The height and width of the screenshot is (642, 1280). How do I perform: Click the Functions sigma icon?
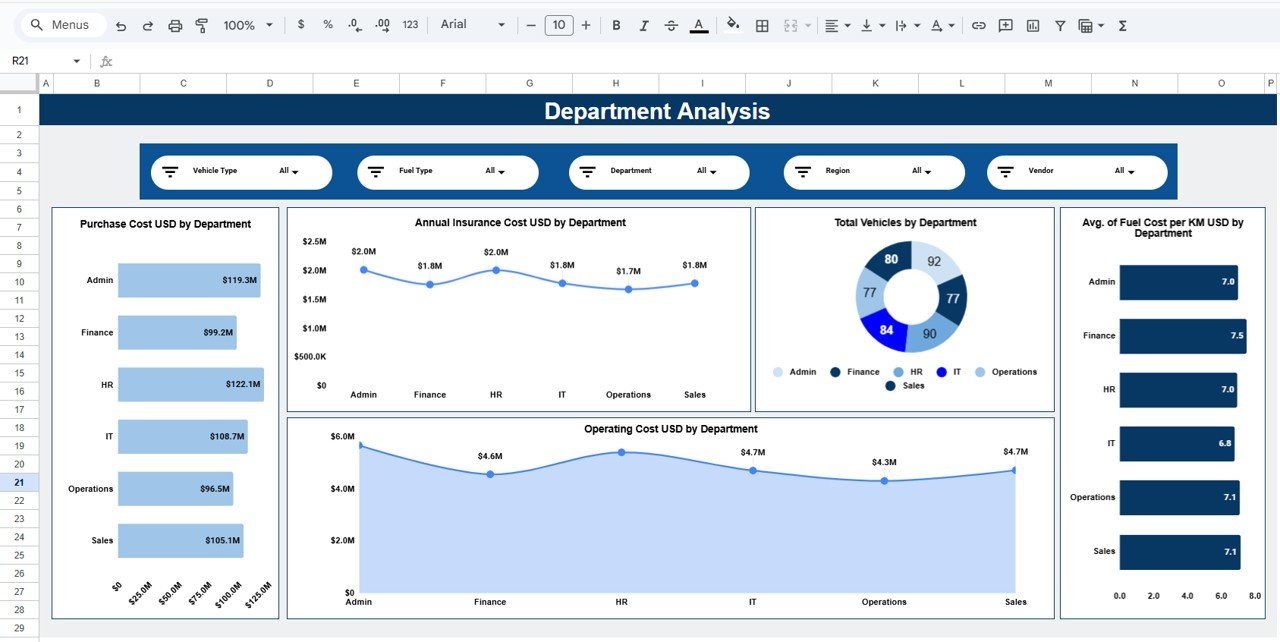tap(1122, 26)
